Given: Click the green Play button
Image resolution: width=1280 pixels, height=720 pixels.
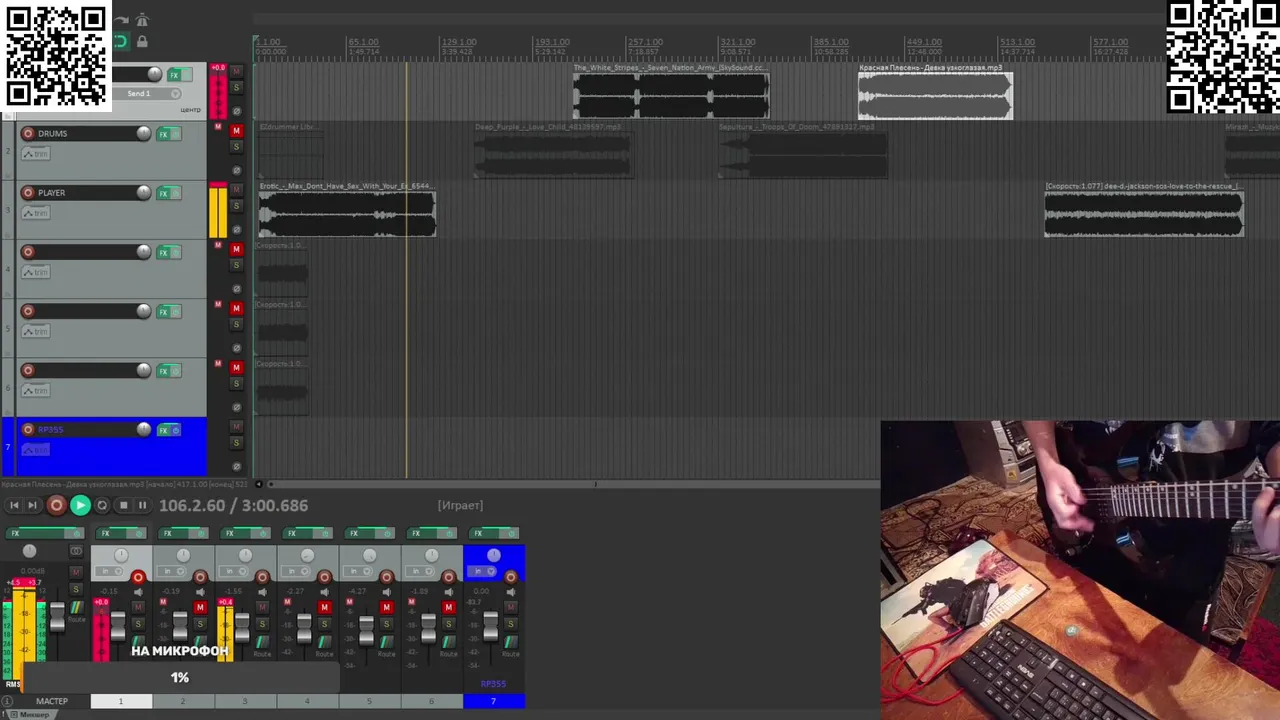Looking at the screenshot, I should pos(80,506).
